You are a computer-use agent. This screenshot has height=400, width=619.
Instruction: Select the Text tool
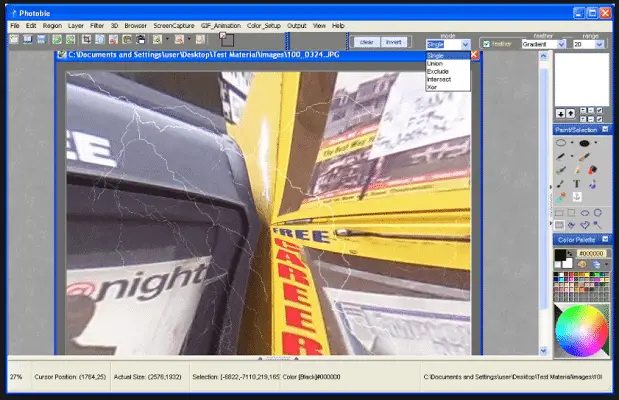[576, 184]
